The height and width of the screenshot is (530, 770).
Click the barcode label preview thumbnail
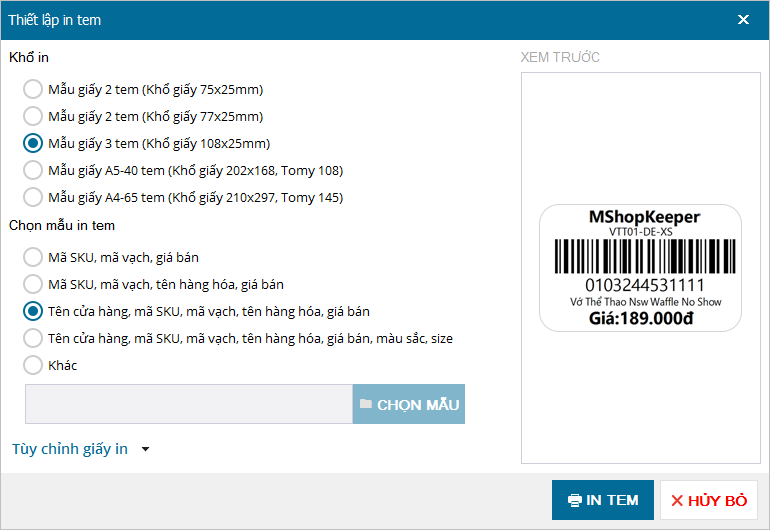click(640, 268)
